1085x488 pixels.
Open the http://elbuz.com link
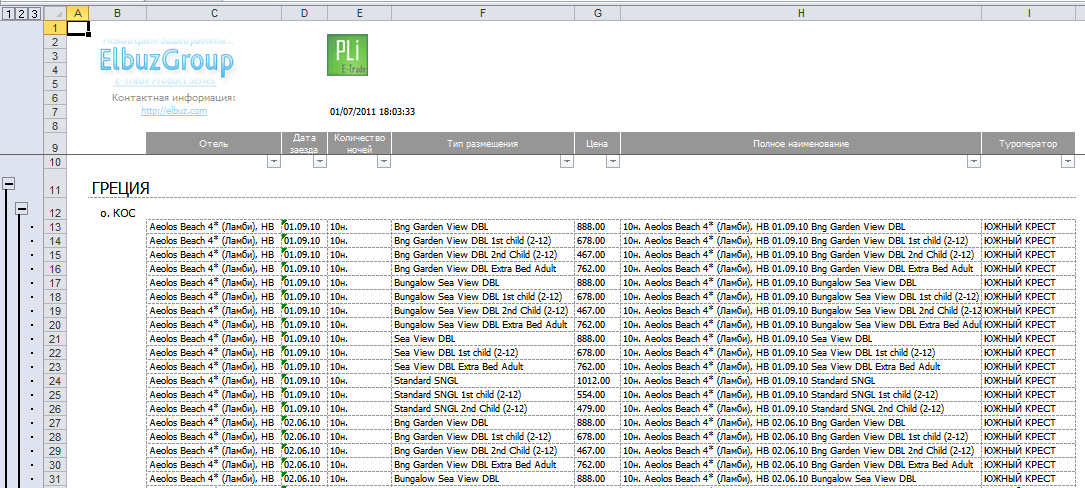(174, 110)
